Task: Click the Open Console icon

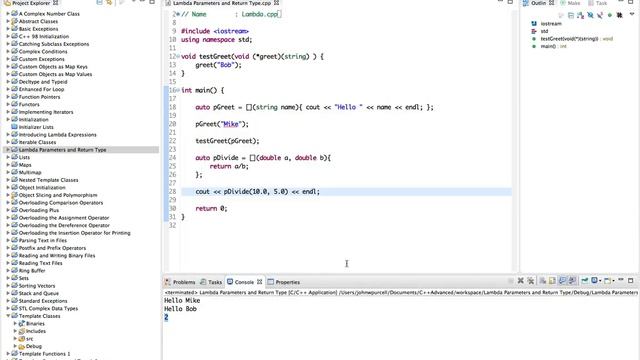Action: click(x=607, y=280)
